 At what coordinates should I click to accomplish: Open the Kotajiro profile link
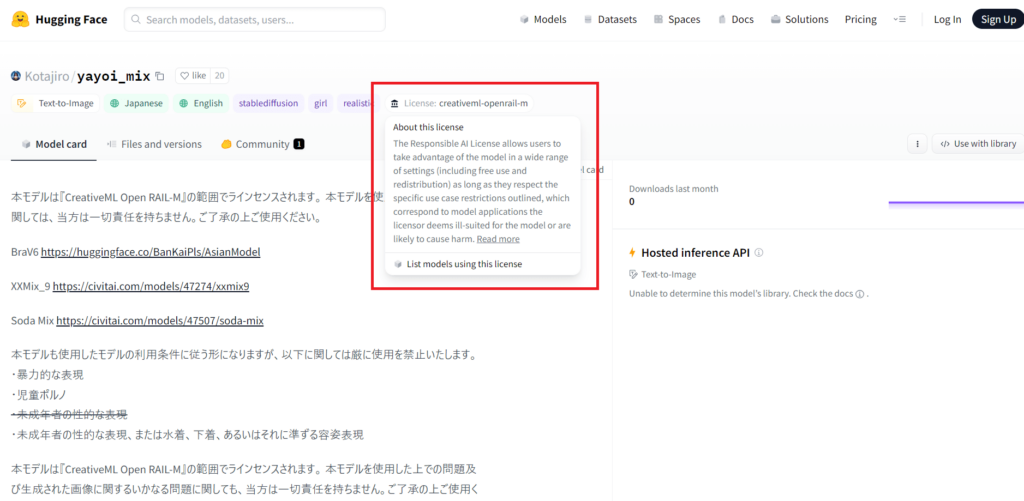click(48, 76)
